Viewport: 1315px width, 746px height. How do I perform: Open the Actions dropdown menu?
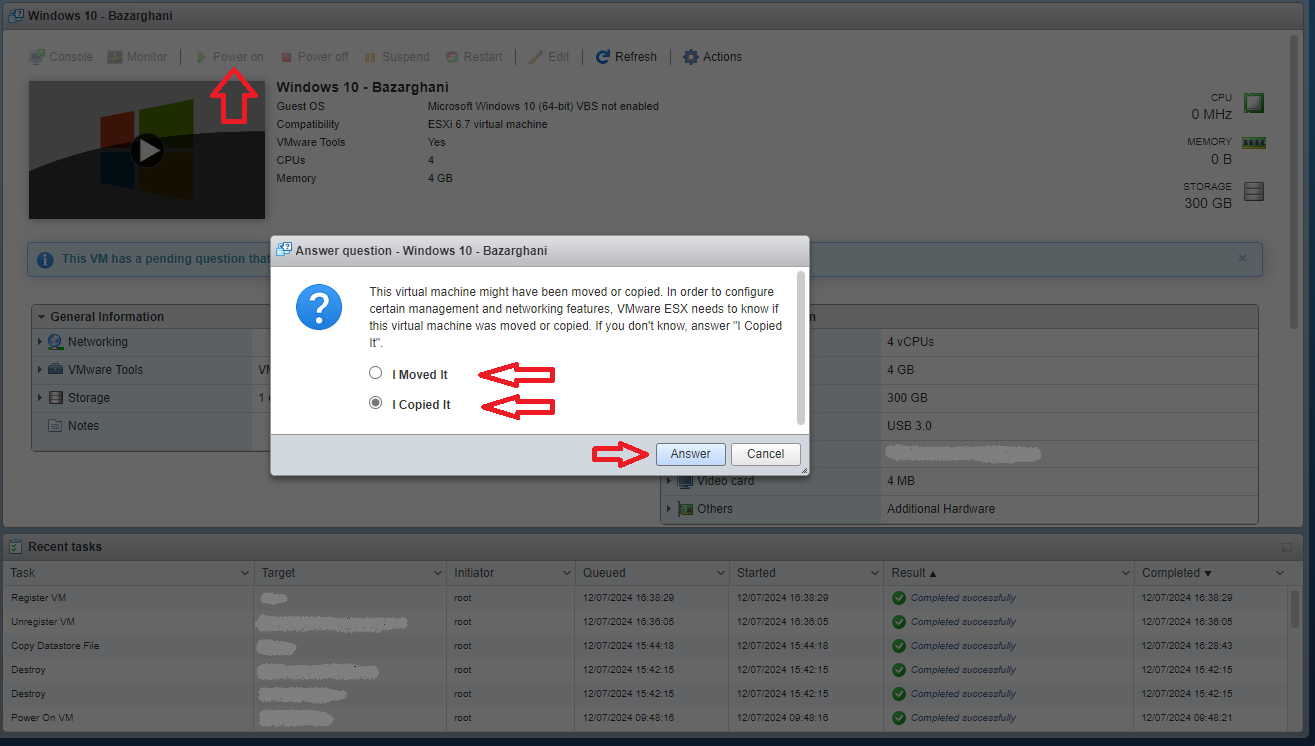tap(712, 57)
